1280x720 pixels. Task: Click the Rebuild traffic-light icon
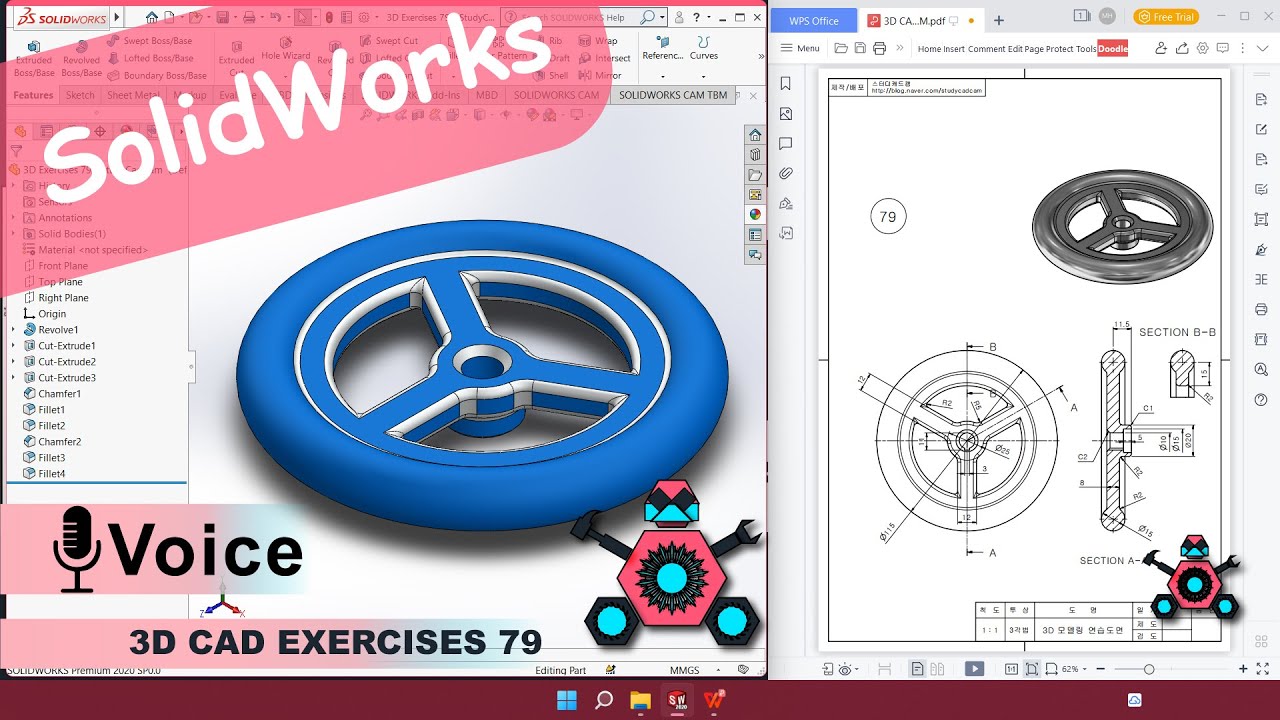click(330, 17)
